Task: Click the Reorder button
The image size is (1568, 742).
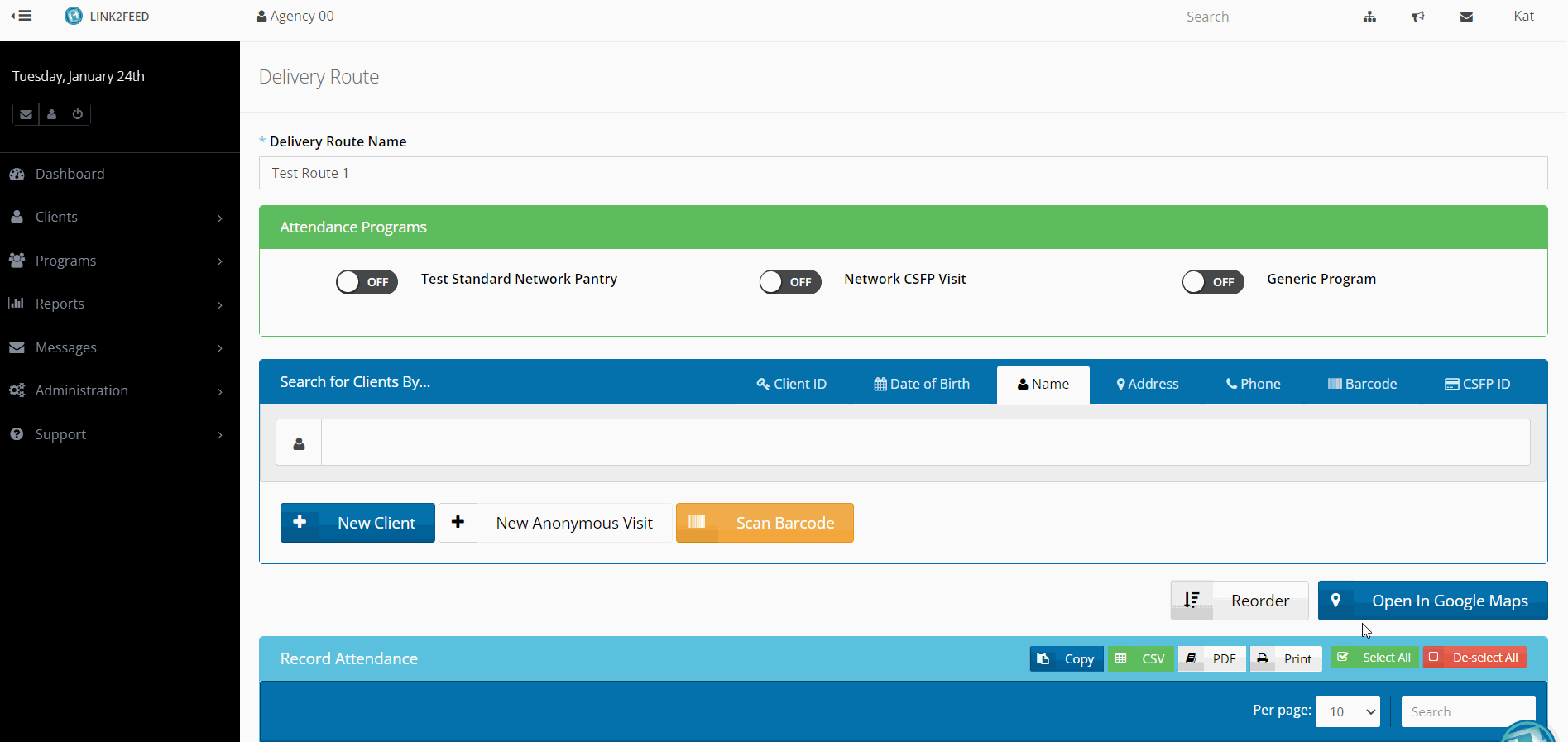Action: pyautogui.click(x=1239, y=601)
